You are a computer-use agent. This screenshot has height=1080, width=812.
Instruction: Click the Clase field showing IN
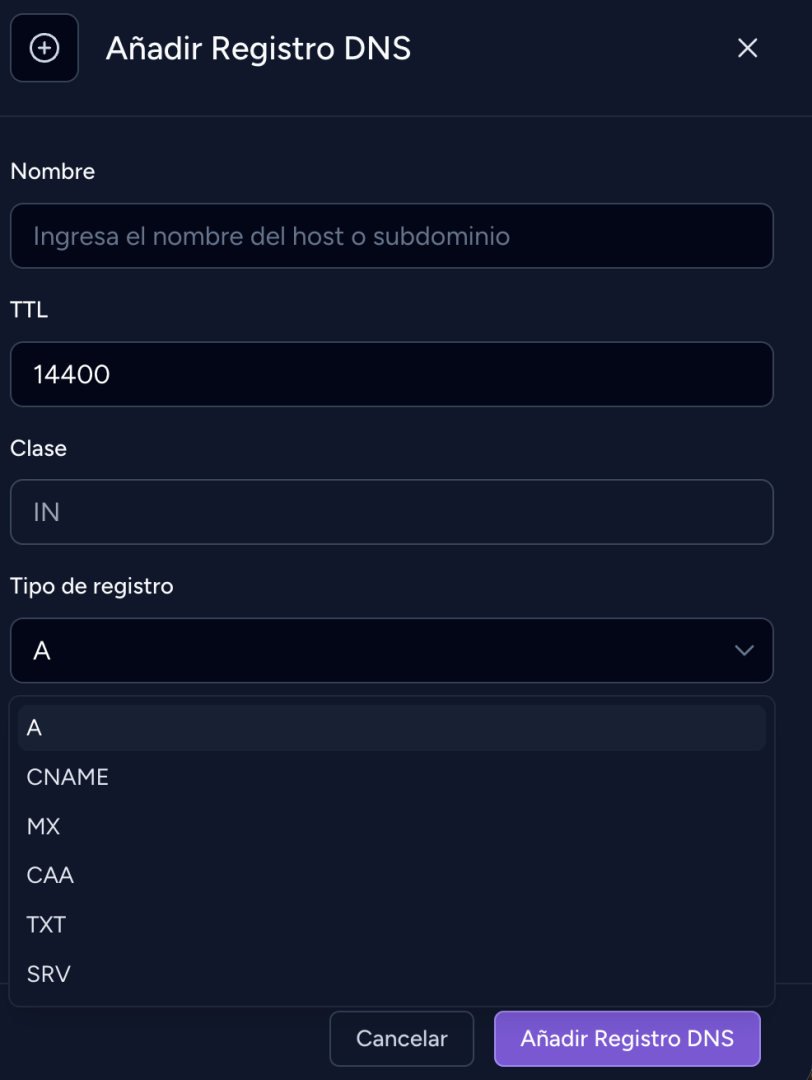click(x=391, y=512)
